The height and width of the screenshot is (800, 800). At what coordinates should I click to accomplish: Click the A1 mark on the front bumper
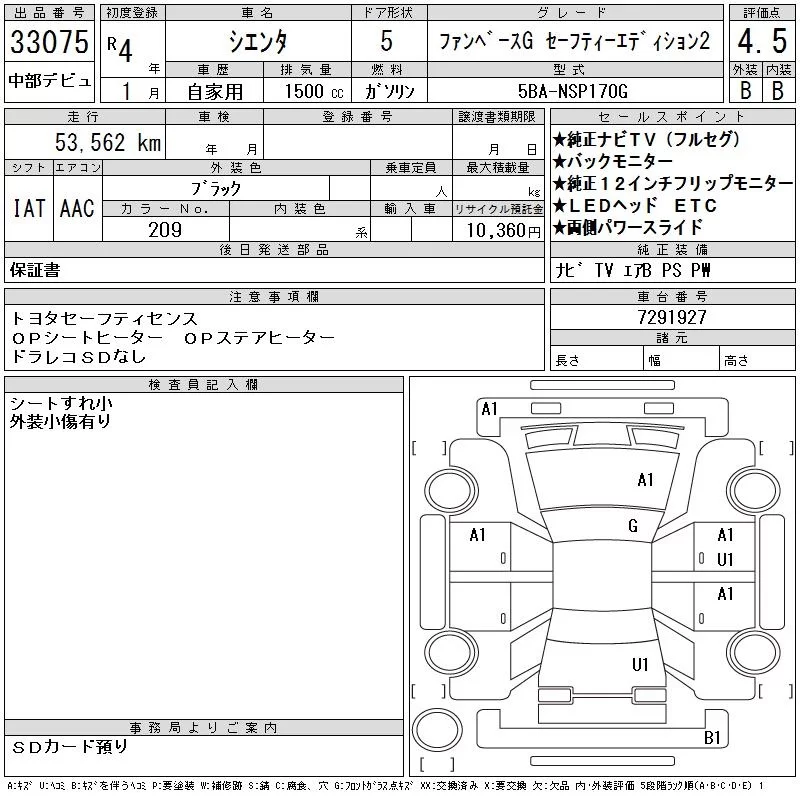[x=489, y=409]
